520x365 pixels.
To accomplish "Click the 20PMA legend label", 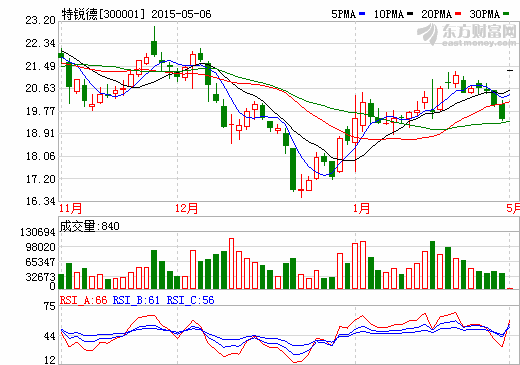I will 437,14.
